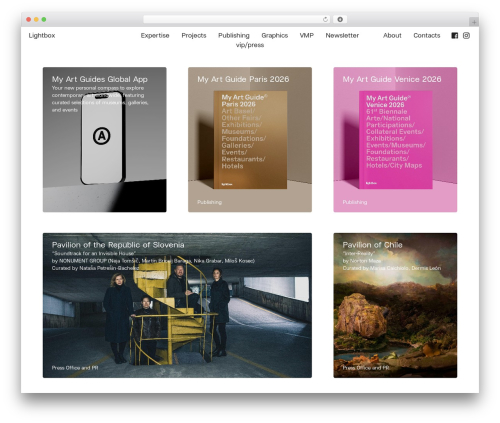Click Publishing label on Venice 2026 card
Image resolution: width=500 pixels, height=423 pixels.
click(355, 202)
